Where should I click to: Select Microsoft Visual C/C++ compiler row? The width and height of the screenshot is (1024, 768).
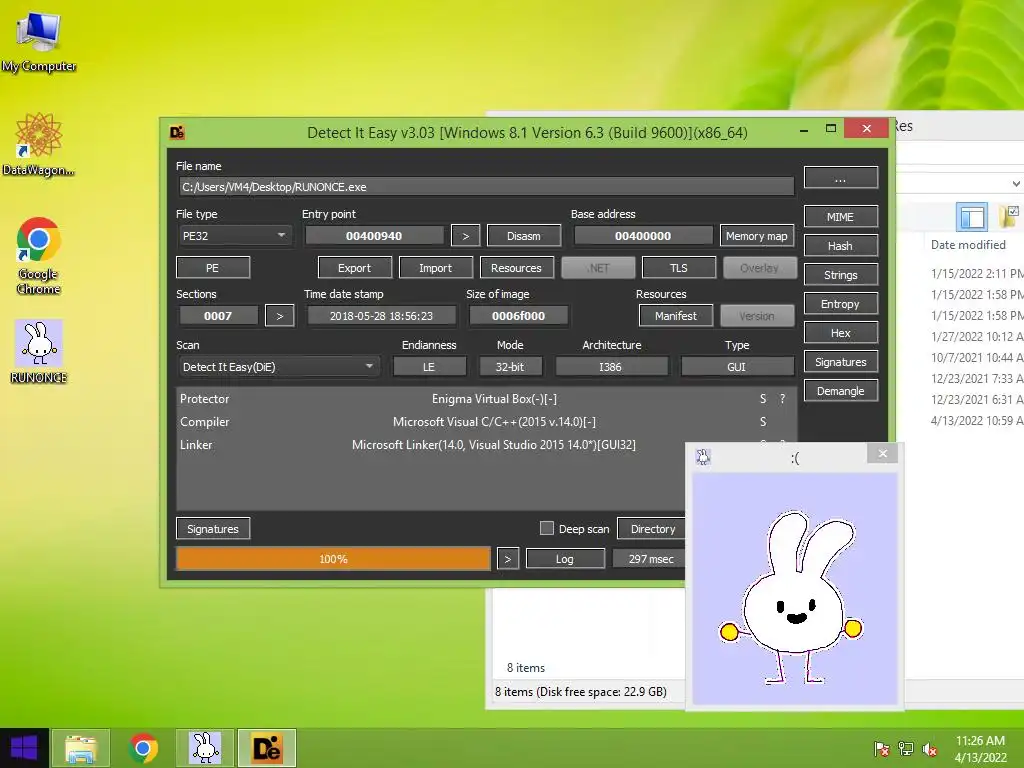[x=487, y=422]
